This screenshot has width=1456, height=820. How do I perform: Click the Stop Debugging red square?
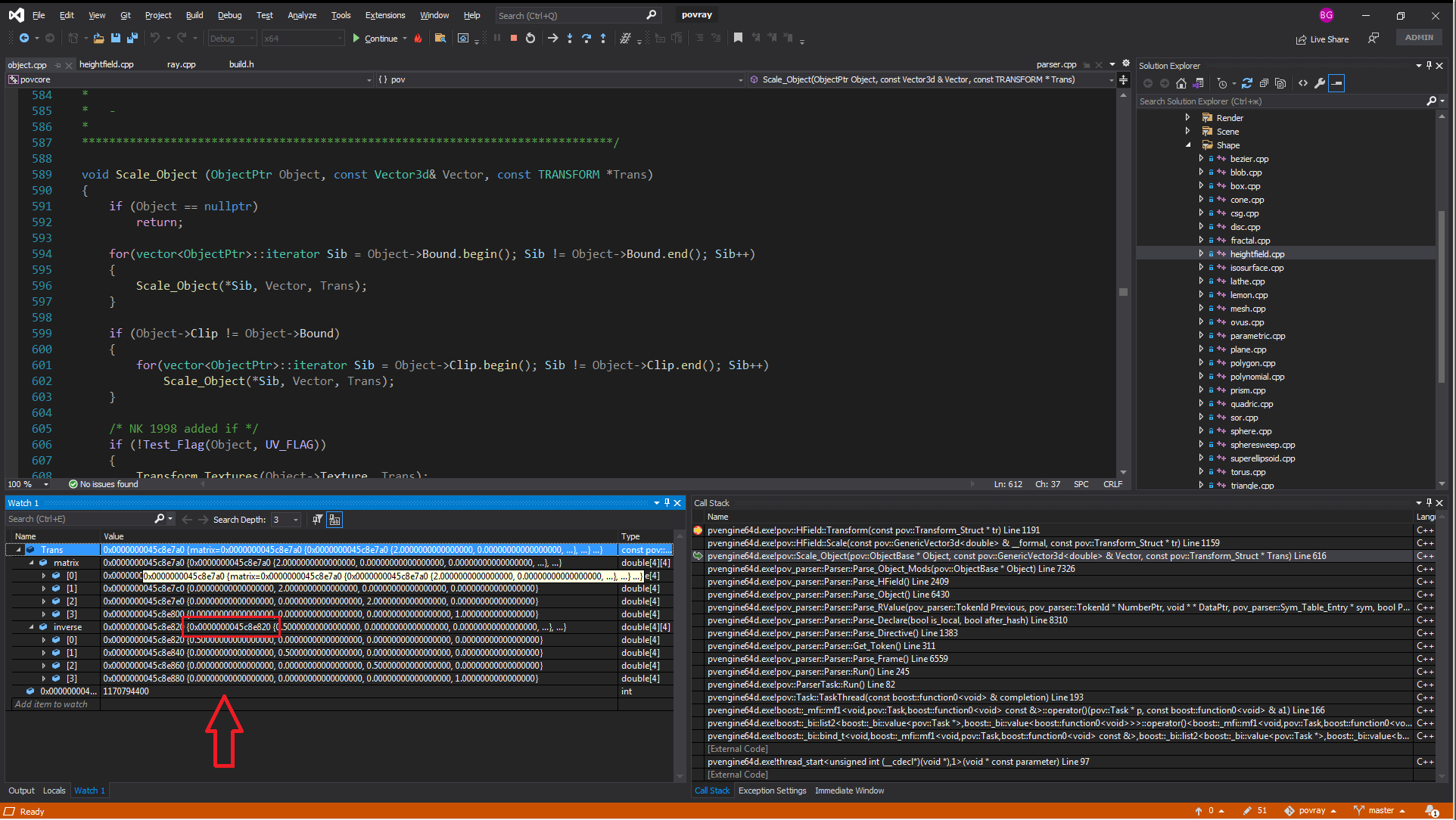click(514, 38)
